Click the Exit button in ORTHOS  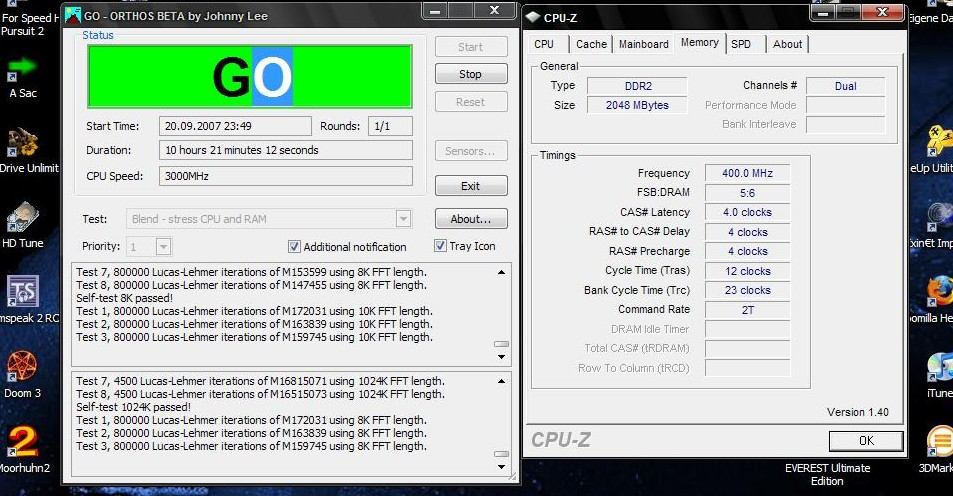(x=471, y=186)
